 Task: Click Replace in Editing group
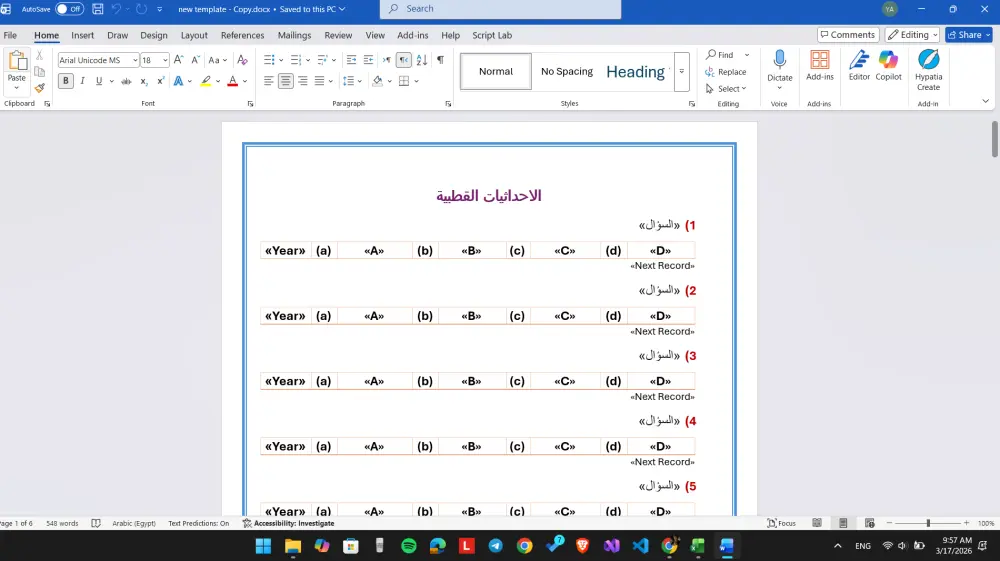725,72
